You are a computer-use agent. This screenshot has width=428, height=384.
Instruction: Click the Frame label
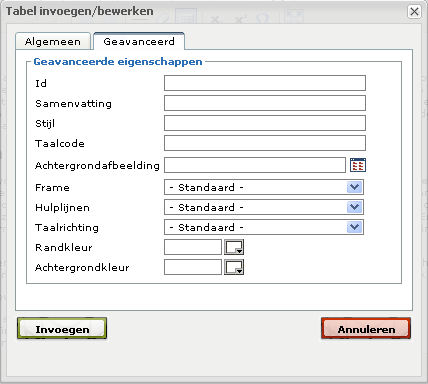pos(52,187)
